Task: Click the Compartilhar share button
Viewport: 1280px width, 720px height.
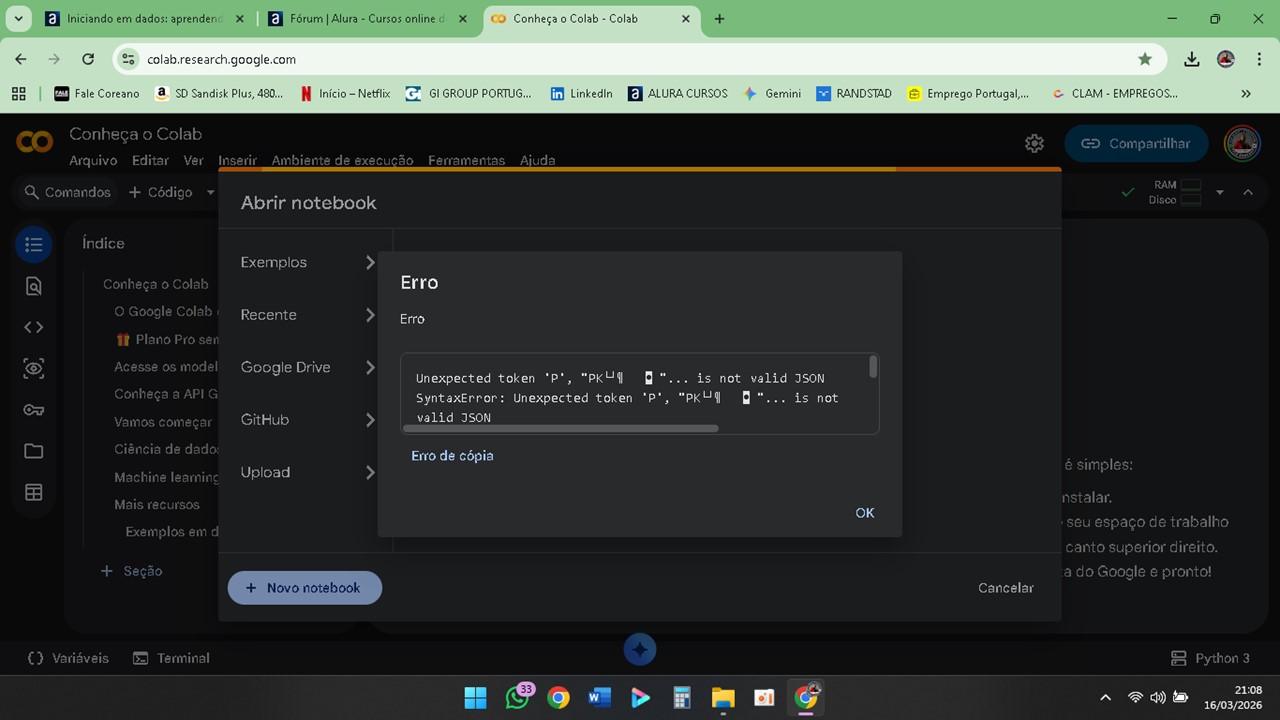Action: 1136,143
